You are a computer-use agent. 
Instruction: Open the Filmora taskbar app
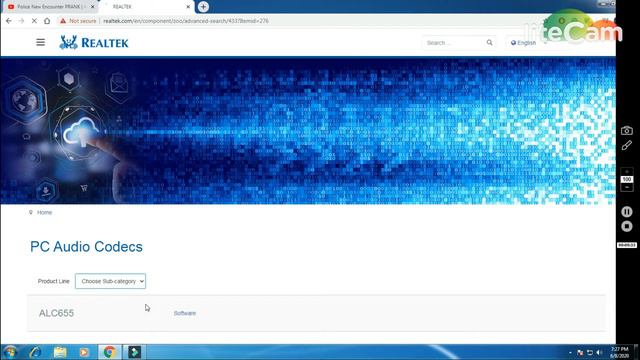coord(134,352)
